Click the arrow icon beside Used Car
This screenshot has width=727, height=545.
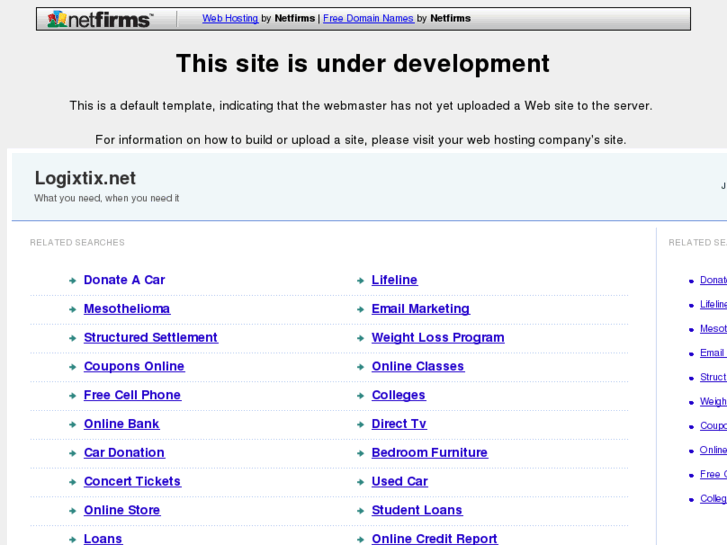click(360, 482)
